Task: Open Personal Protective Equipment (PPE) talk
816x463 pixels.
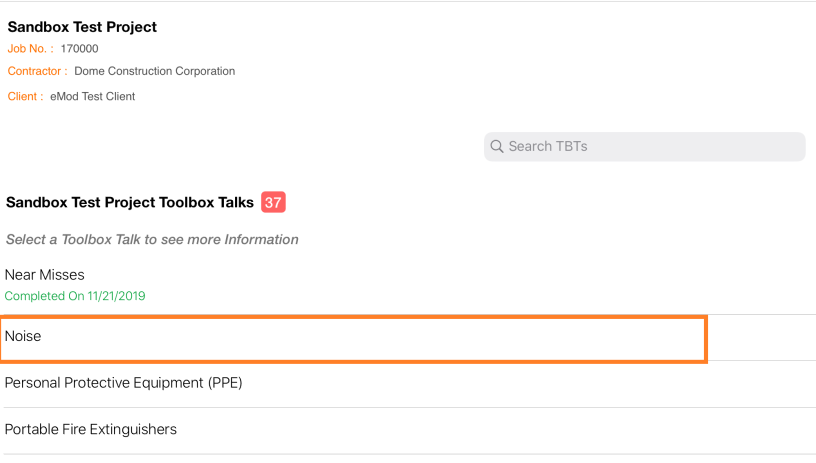Action: click(x=124, y=383)
